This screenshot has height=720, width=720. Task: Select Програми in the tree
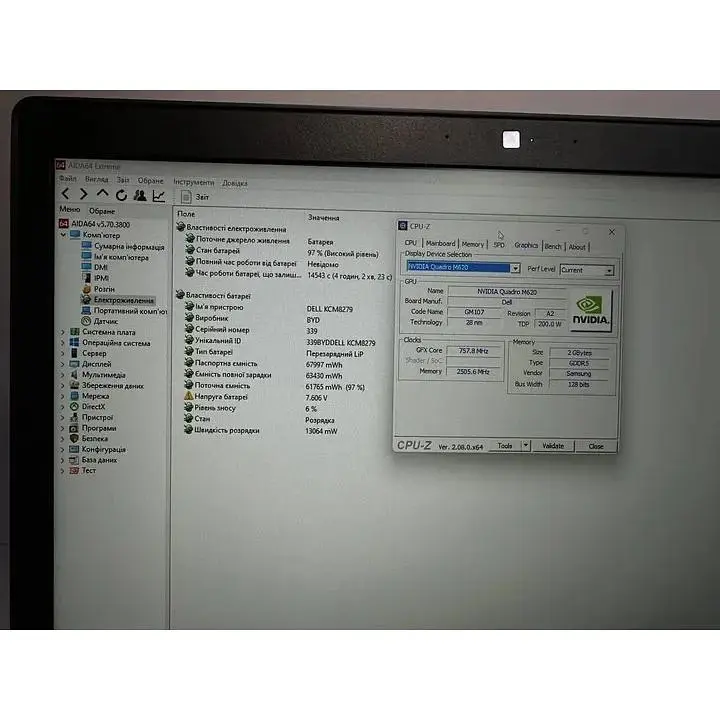tap(93, 428)
